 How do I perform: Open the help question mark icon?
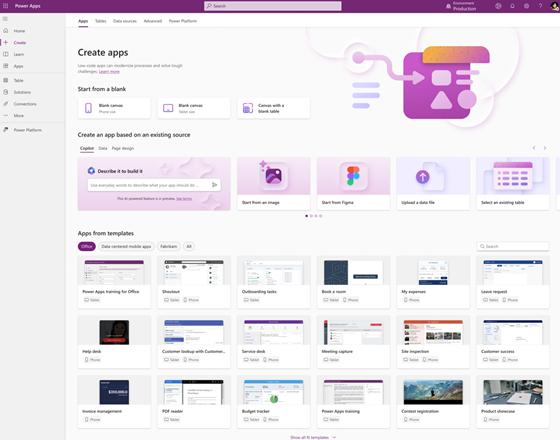540,6
